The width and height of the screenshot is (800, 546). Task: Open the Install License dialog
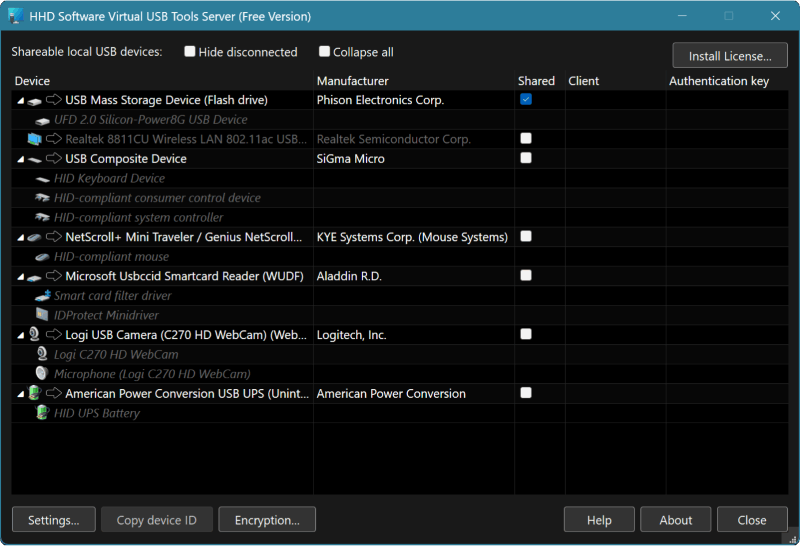coord(730,56)
